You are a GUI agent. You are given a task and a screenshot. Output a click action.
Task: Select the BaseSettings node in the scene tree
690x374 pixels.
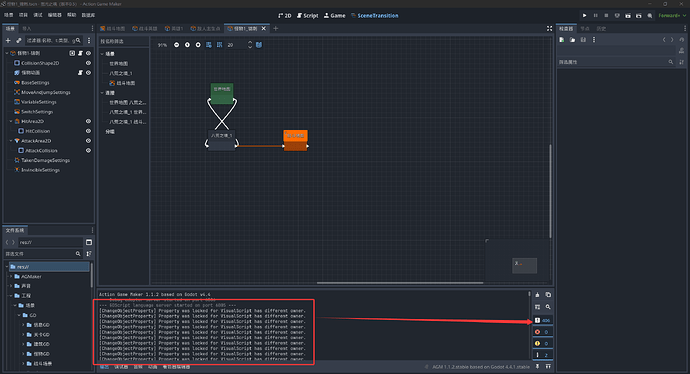(x=35, y=83)
